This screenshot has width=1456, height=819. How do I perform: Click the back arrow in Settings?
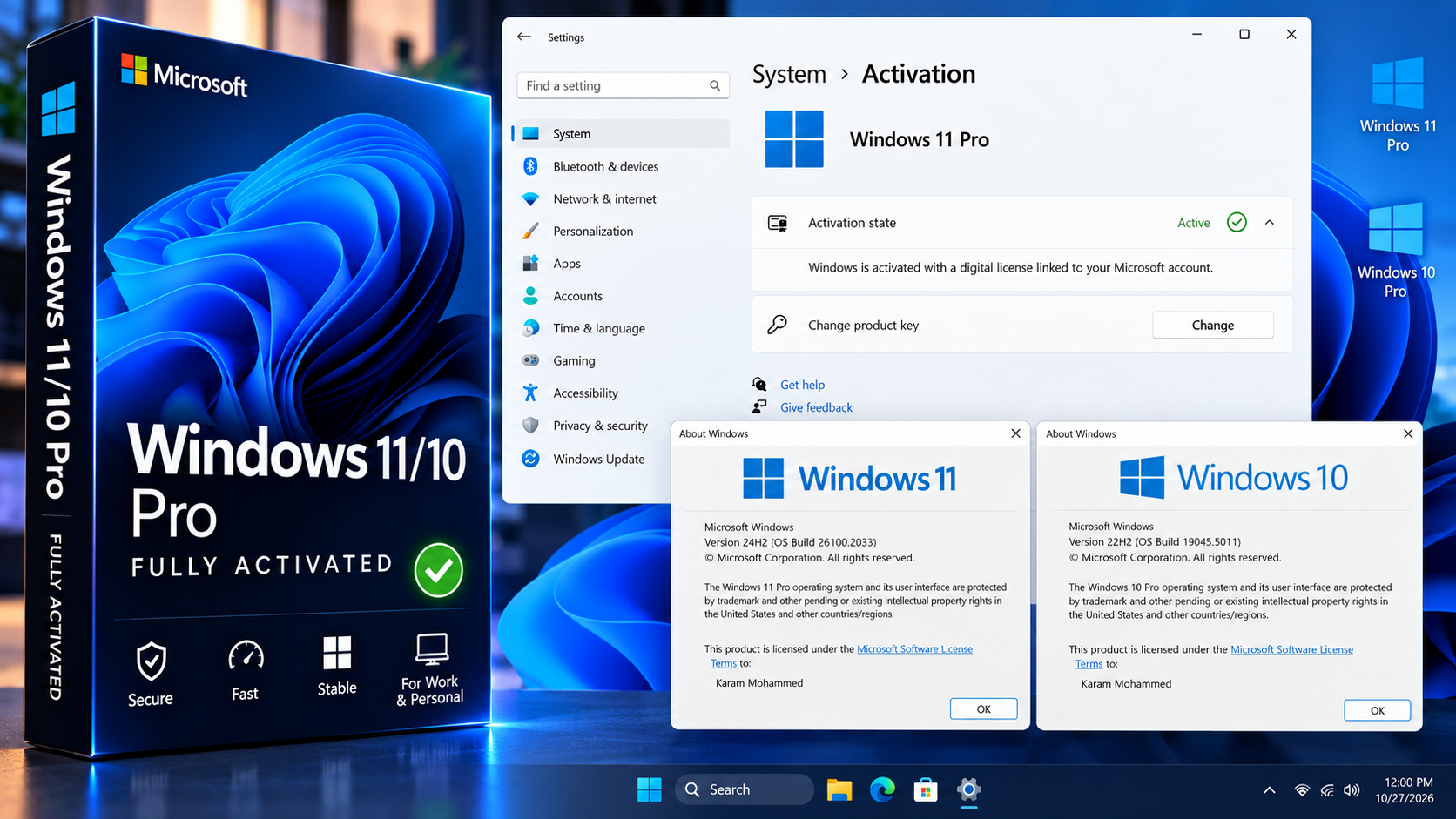pyautogui.click(x=523, y=37)
